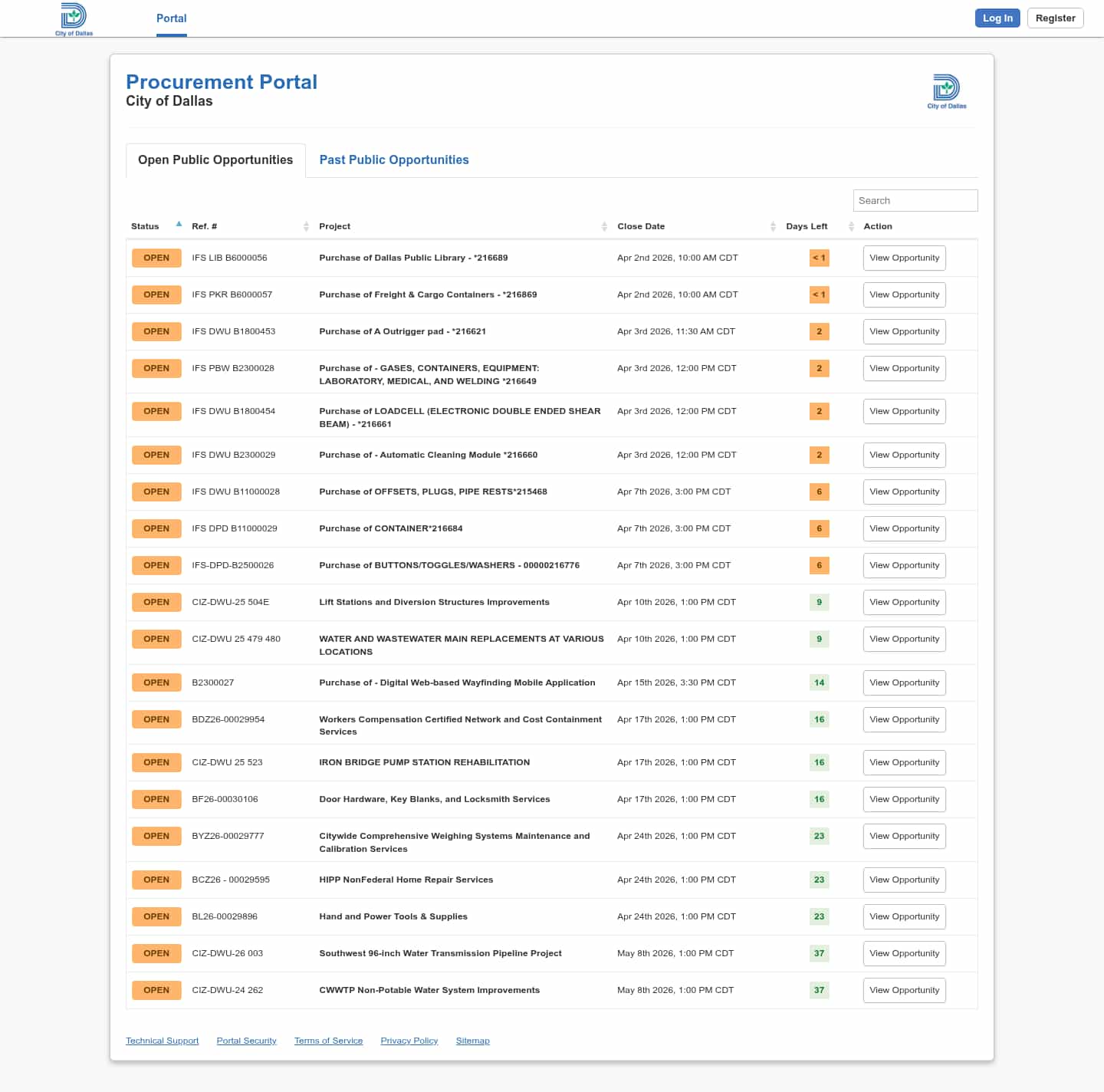Open the Privacy Policy link
Image resolution: width=1104 pixels, height=1092 pixels.
409,1041
